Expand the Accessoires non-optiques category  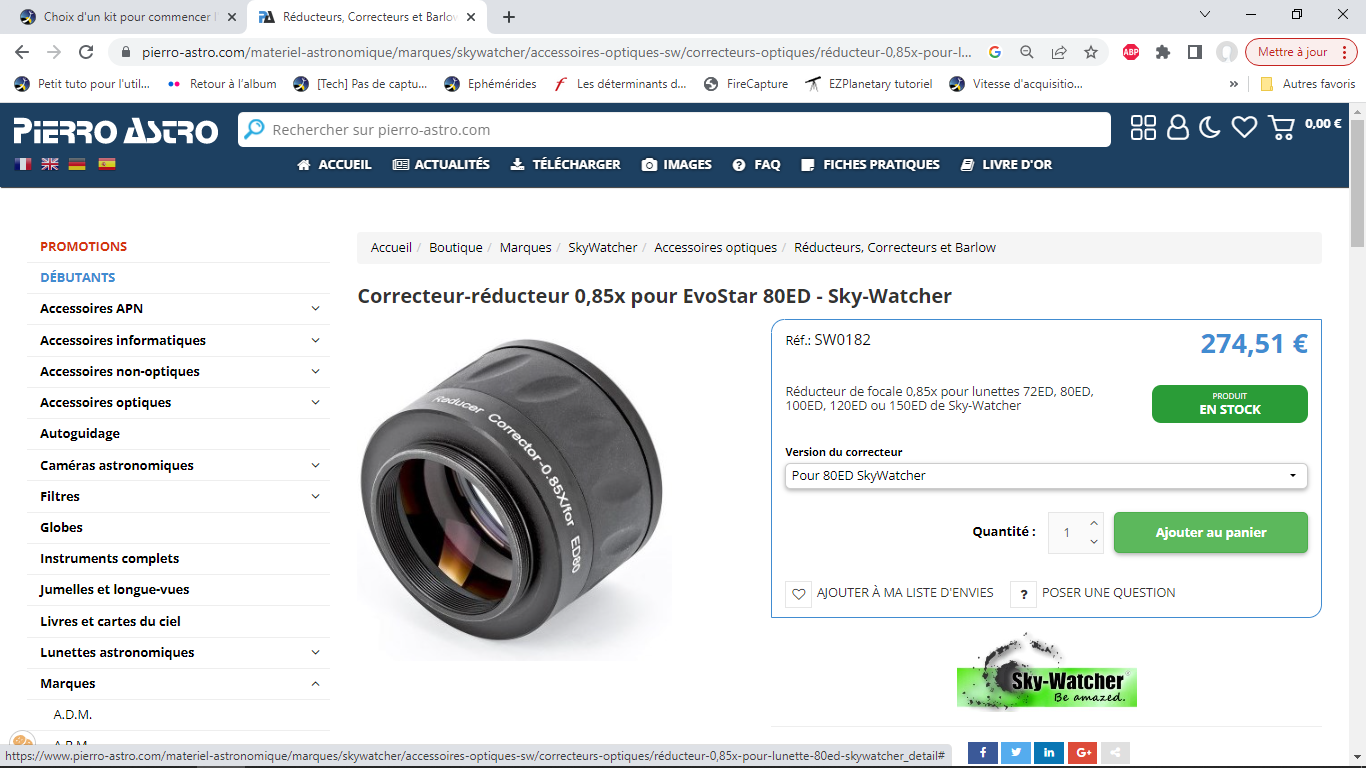click(316, 371)
